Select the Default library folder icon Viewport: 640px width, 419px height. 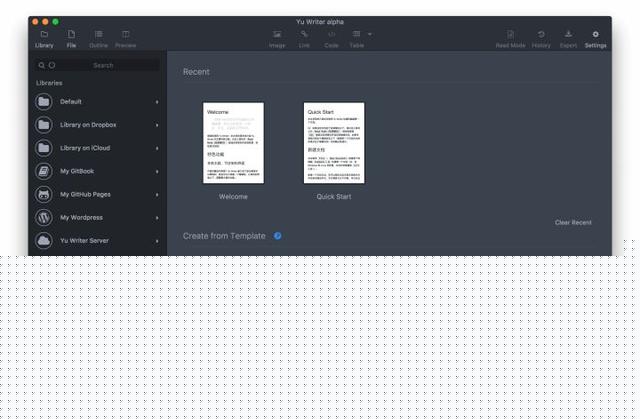[44, 102]
